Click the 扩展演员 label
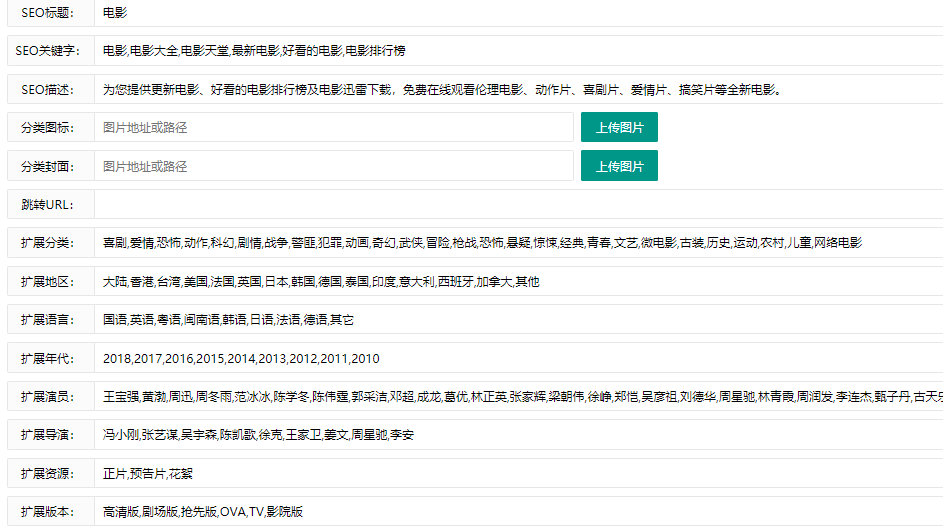 [47, 397]
